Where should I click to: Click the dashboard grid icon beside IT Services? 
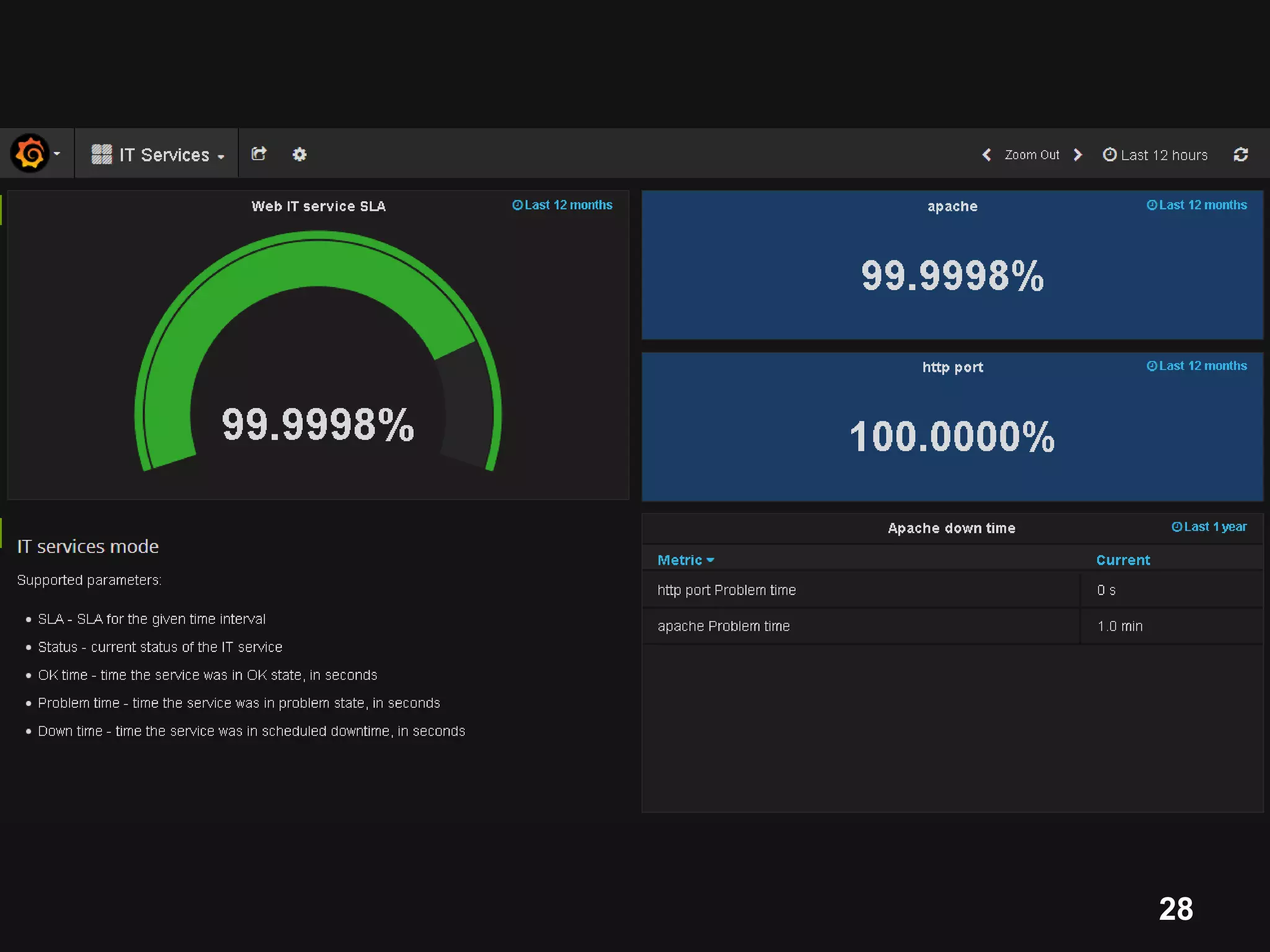(x=101, y=154)
